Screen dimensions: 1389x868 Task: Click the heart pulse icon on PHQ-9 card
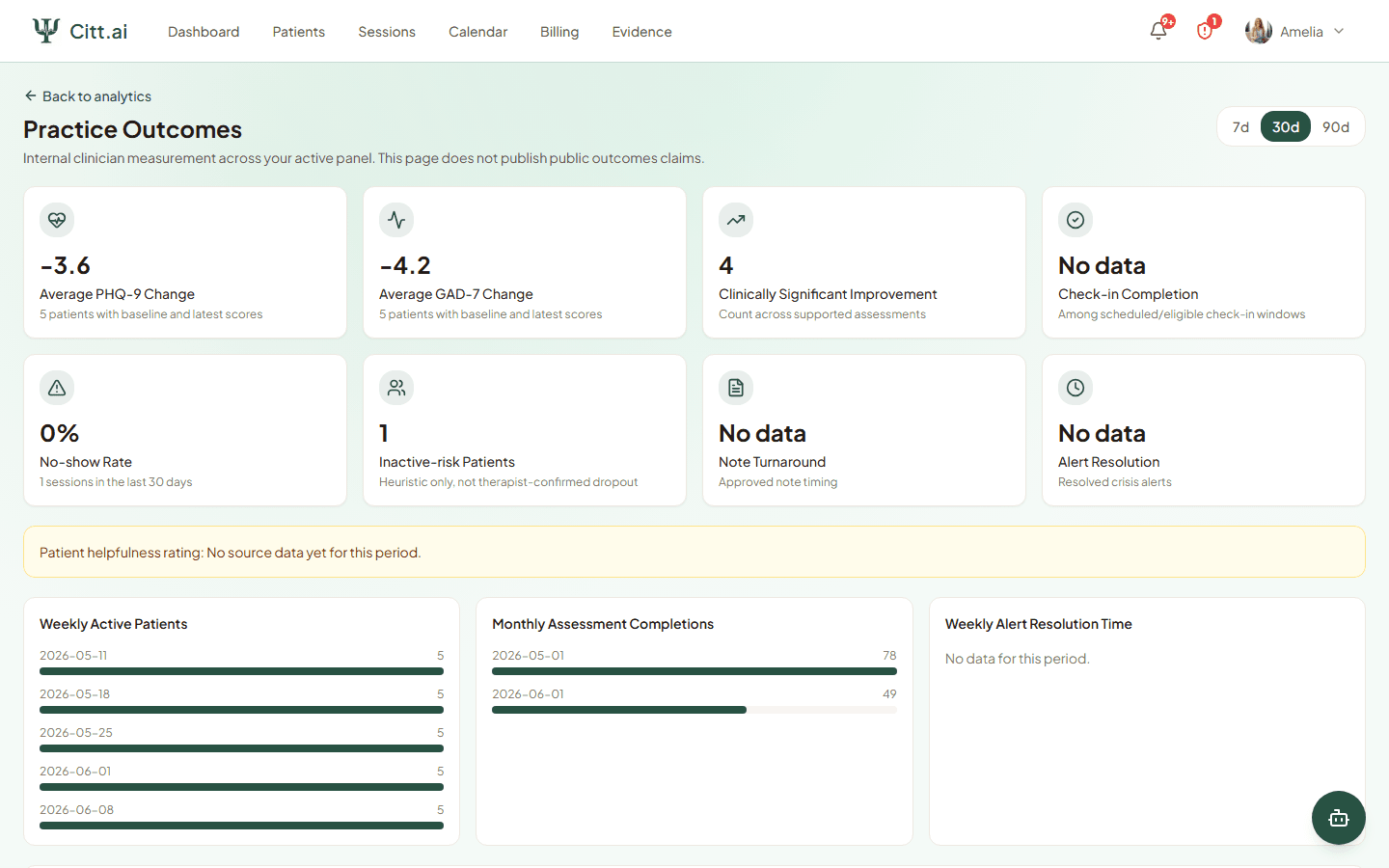click(57, 220)
